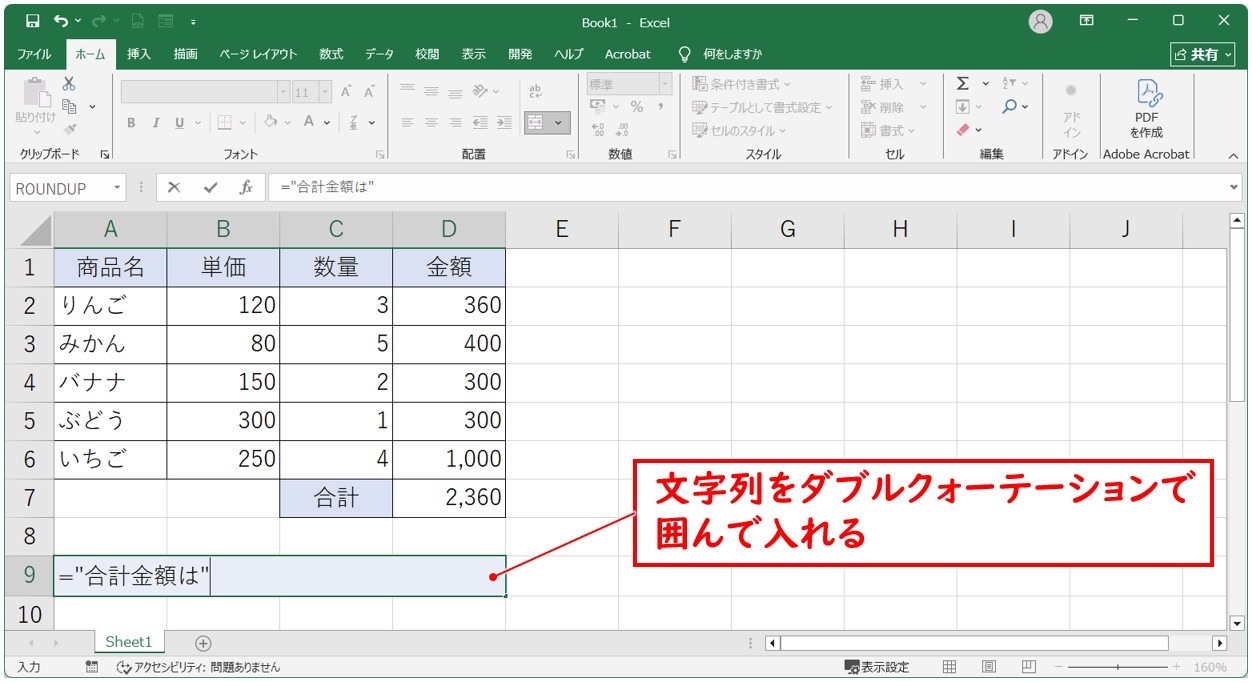Switch to the 数式 ribbon tab
Image resolution: width=1252 pixels, height=683 pixels.
pyautogui.click(x=330, y=54)
